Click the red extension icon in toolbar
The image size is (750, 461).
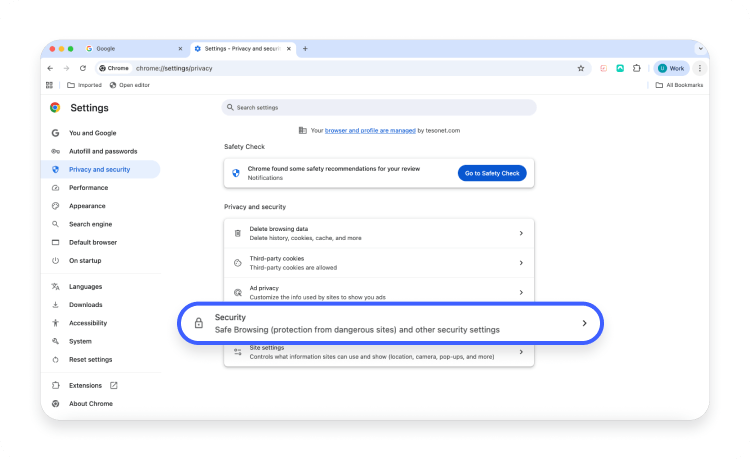604,68
